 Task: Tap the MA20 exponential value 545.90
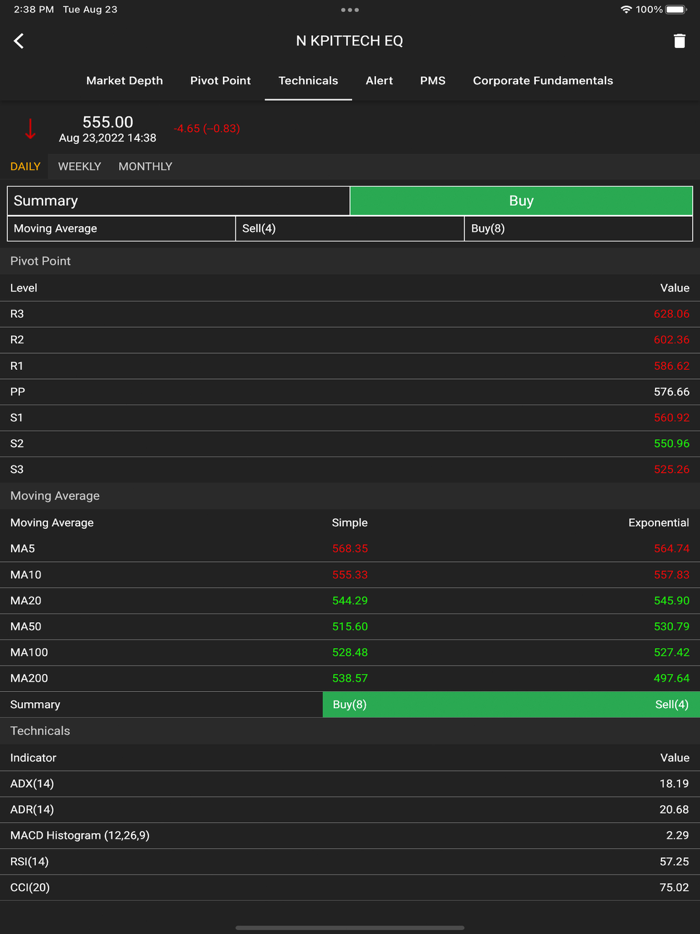[671, 601]
